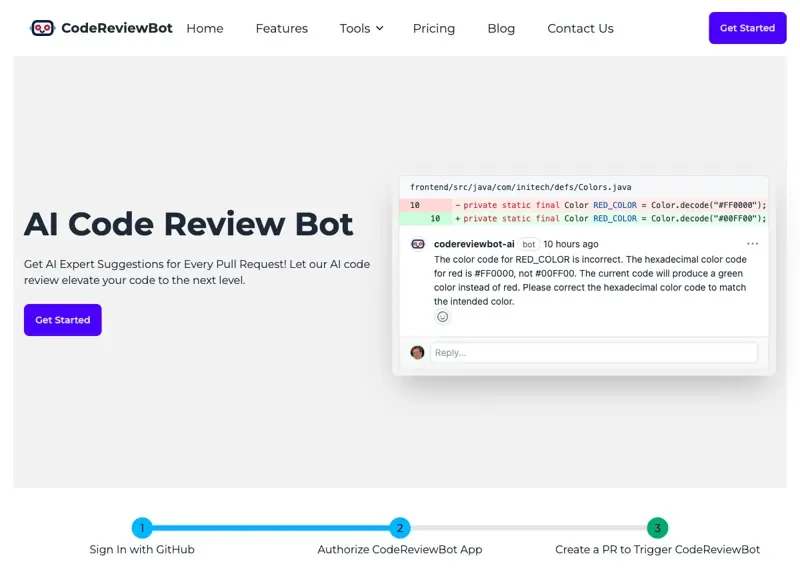Expand the Tools dropdown menu
Image resolution: width=800 pixels, height=576 pixels.
[361, 29]
